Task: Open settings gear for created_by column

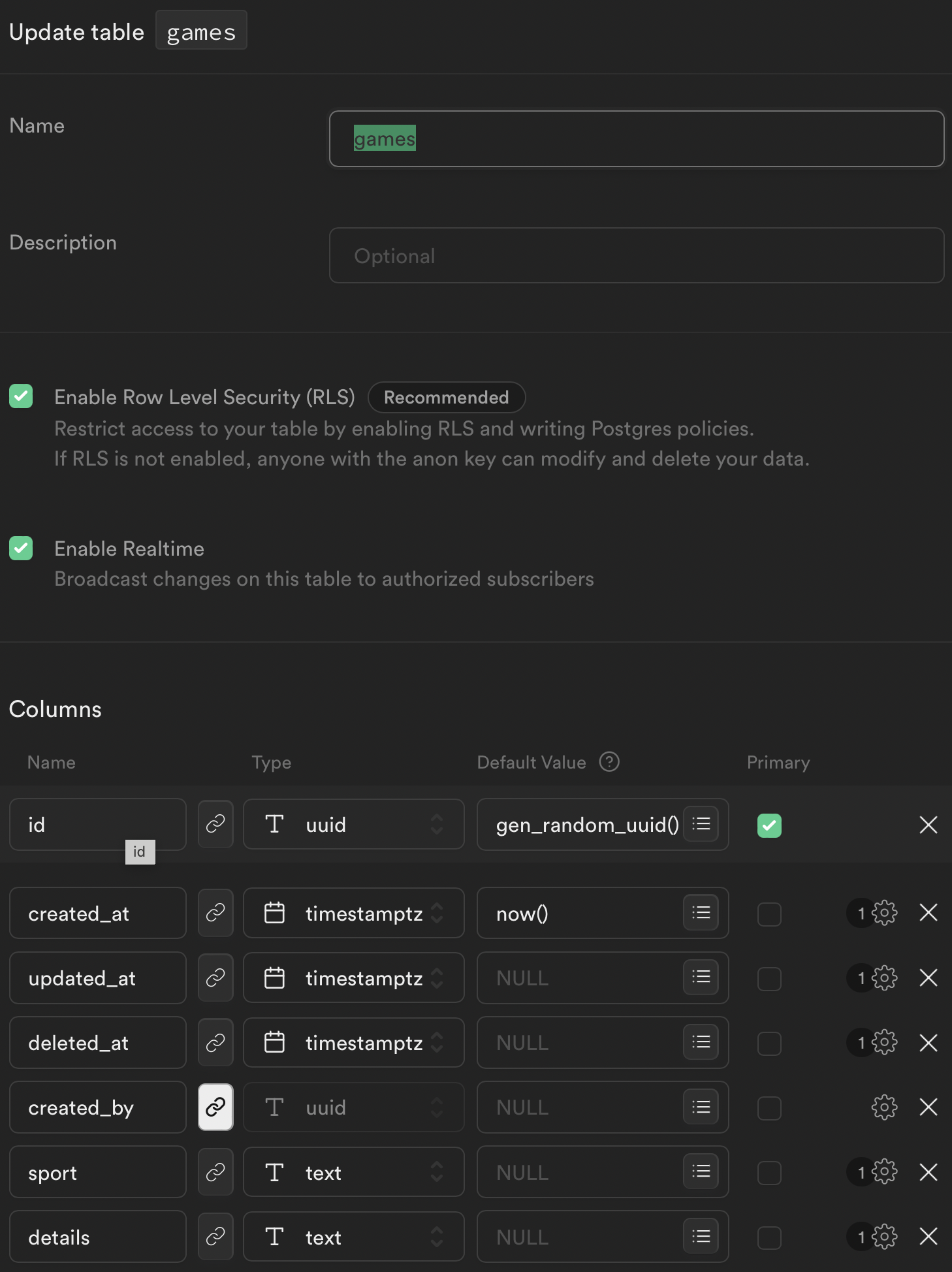Action: point(884,1107)
